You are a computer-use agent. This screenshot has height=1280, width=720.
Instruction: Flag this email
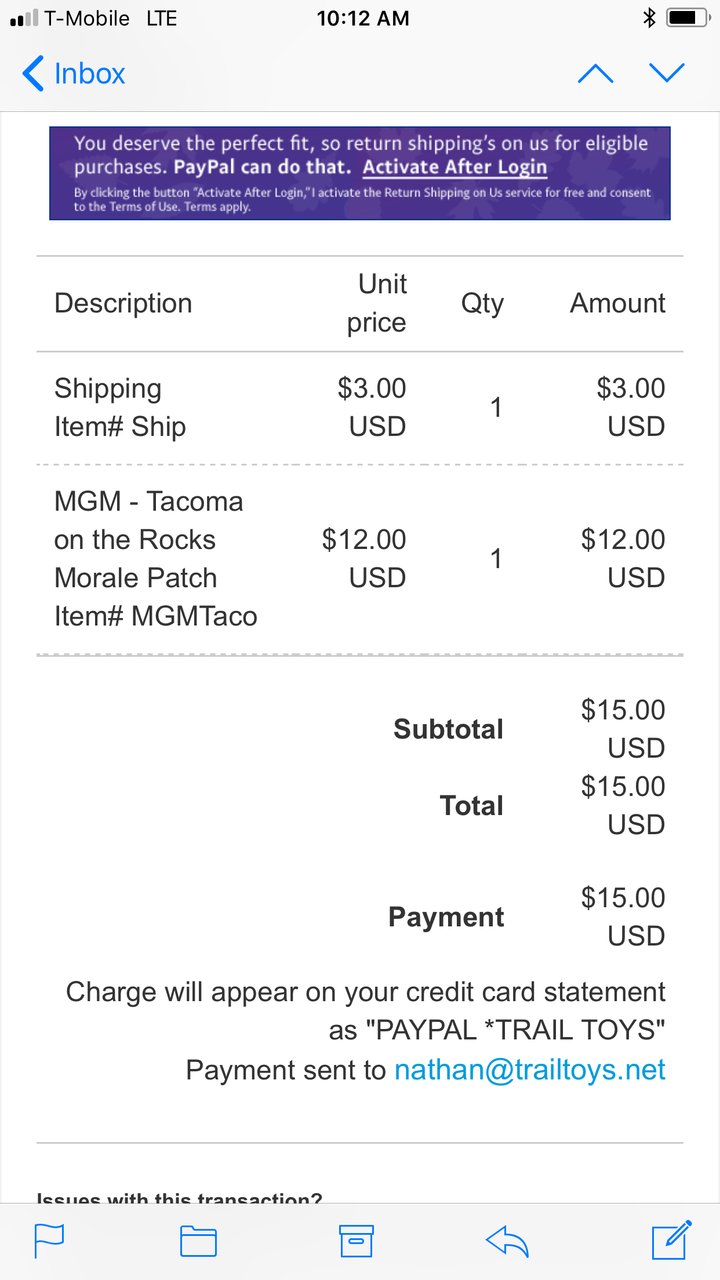49,1241
